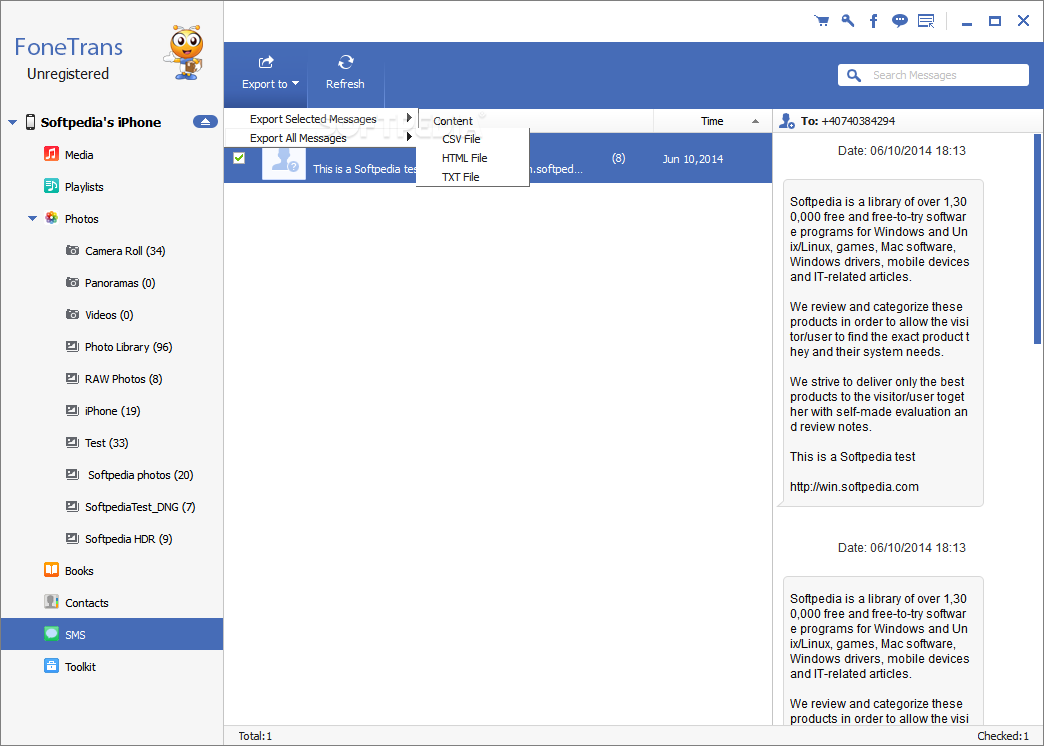Select the Softpedia's iPhone device name

pos(101,123)
